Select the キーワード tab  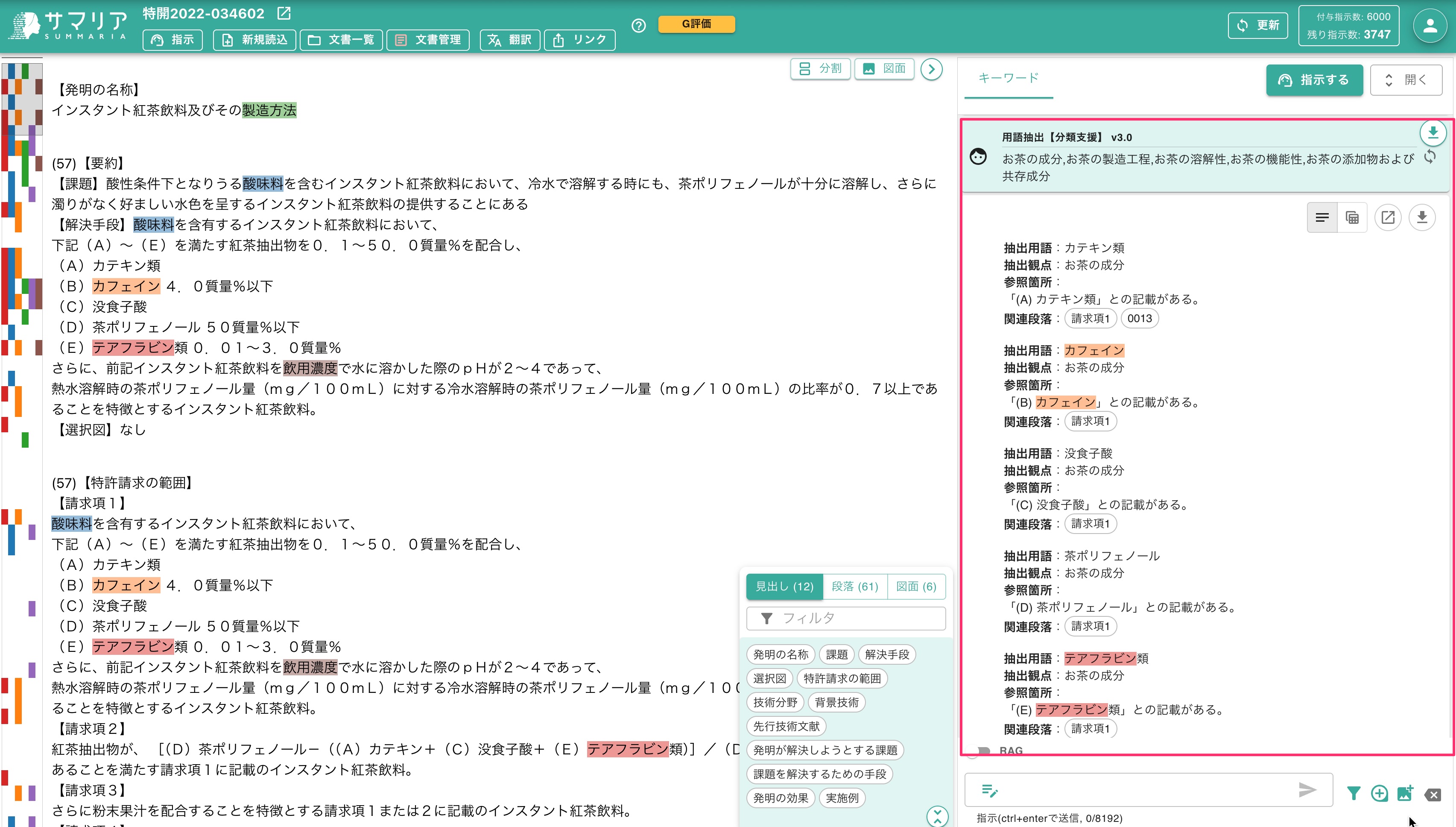[x=1009, y=78]
